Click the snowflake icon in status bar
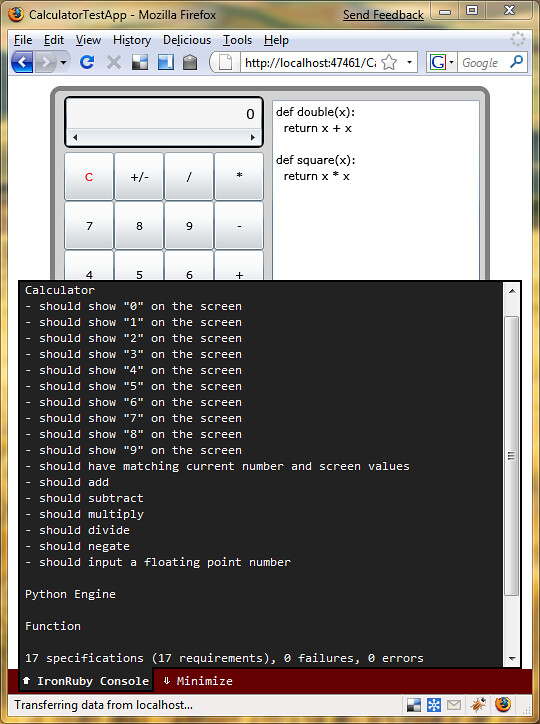540x724 pixels. pos(433,705)
